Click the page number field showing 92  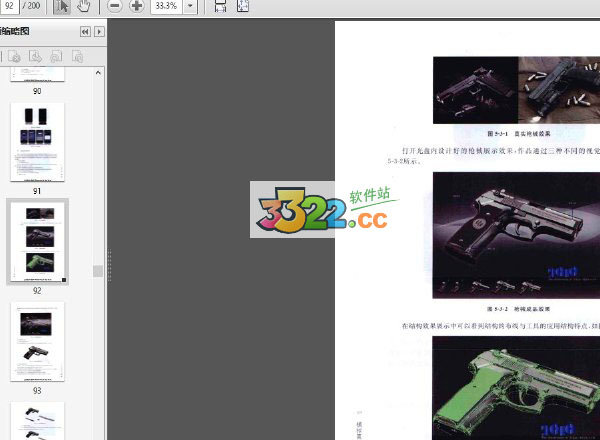[x=9, y=6]
